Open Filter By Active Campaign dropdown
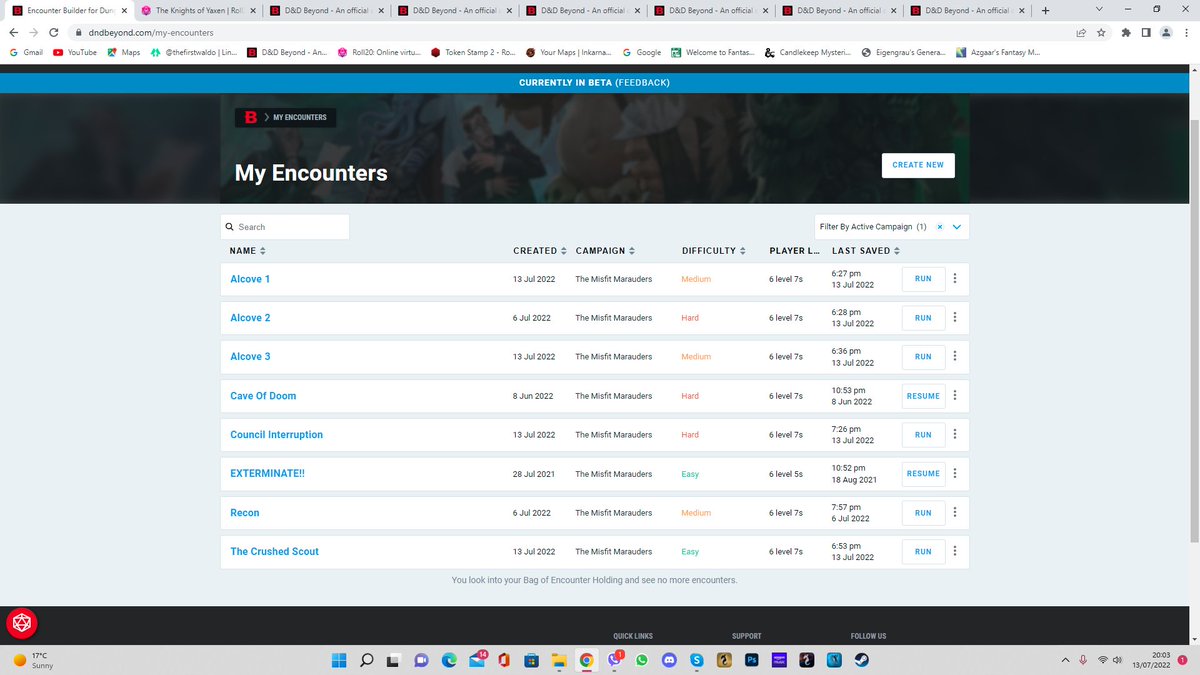 [x=957, y=227]
